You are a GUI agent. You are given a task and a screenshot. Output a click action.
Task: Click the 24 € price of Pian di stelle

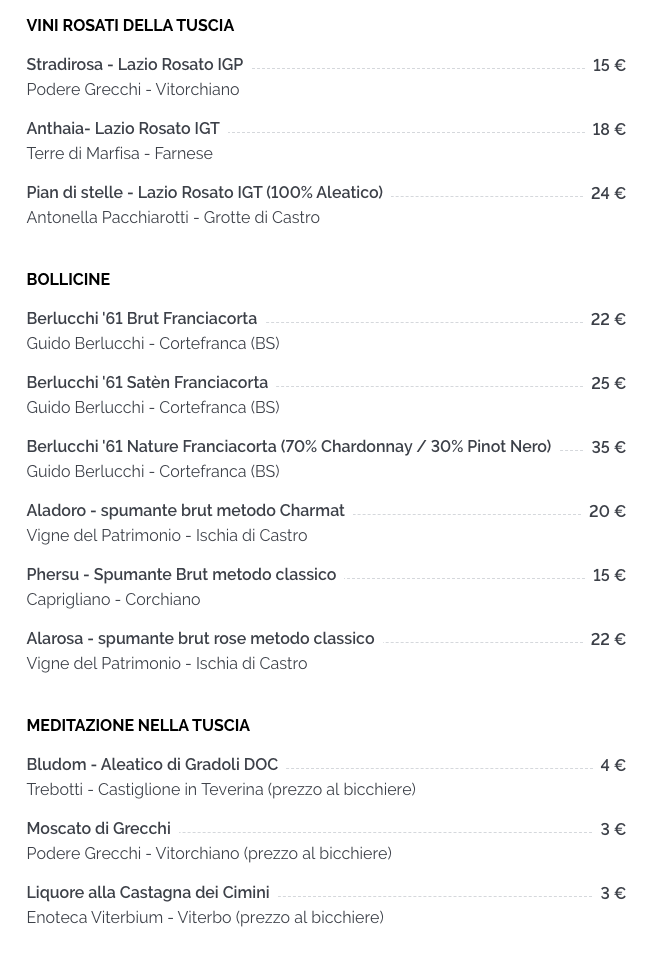[x=608, y=193]
